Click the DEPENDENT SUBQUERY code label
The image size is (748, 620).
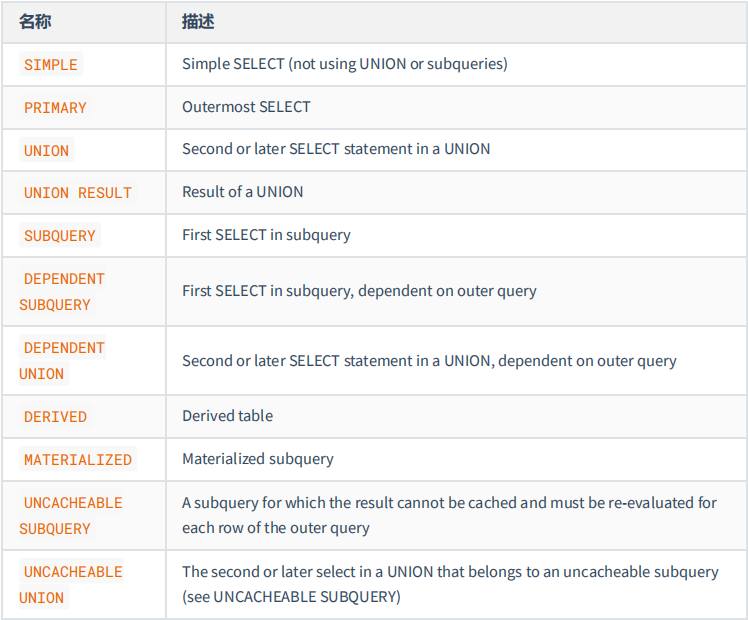[x=62, y=291]
